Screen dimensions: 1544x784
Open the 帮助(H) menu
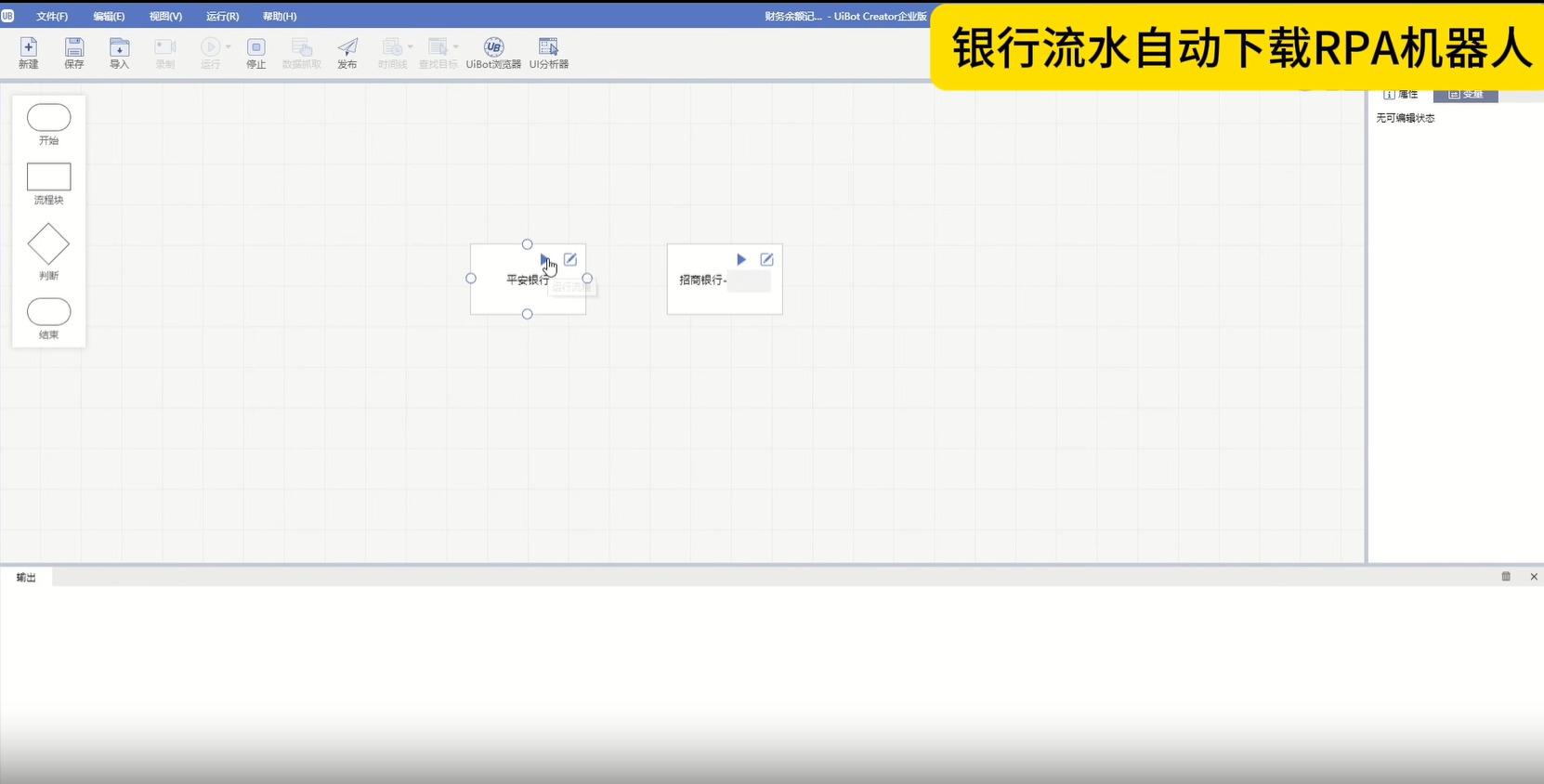(x=280, y=17)
